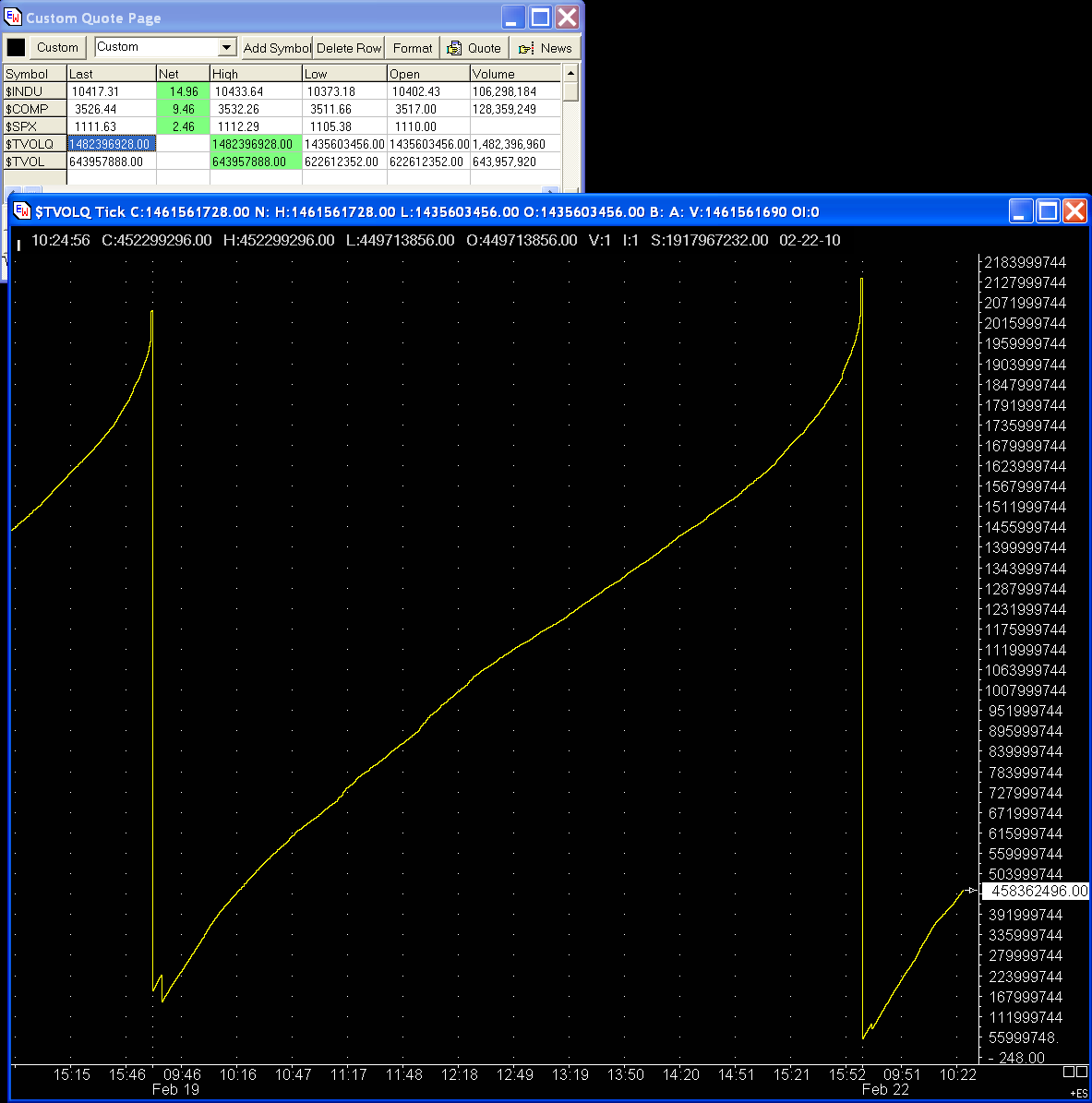
Task: Click the Add Symbol button
Action: (276, 48)
